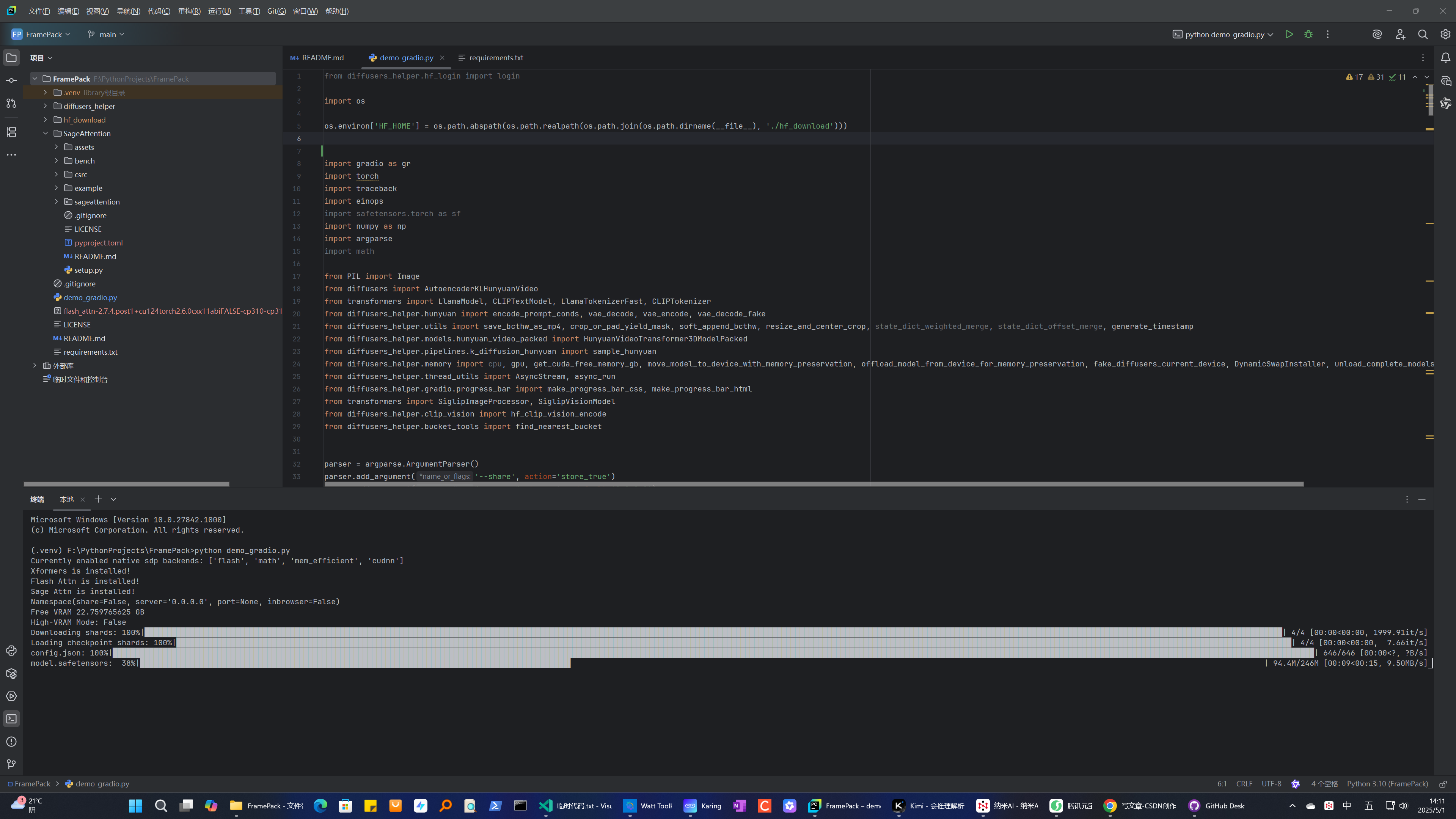Open the Problems tool window icon
Image resolution: width=1456 pixels, height=819 pixels.
pos(11,742)
